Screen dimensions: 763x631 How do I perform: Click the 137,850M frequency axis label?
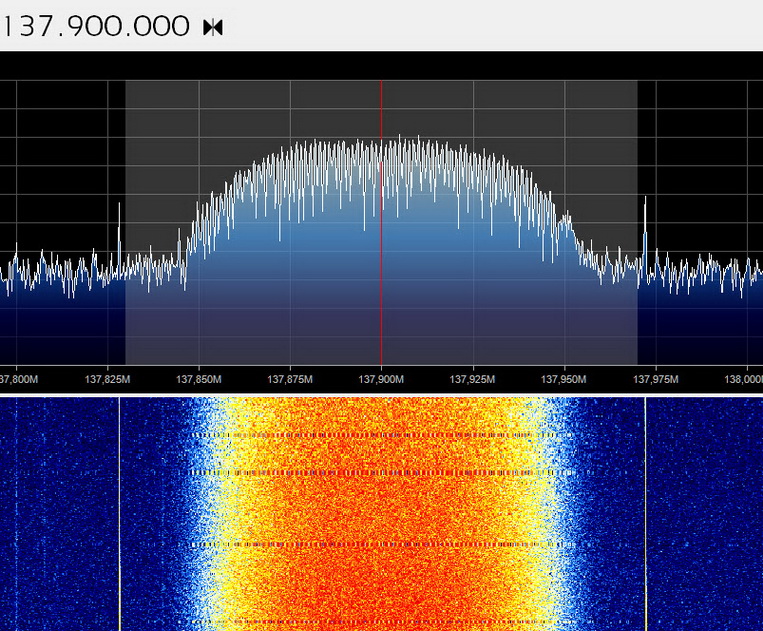point(199,379)
